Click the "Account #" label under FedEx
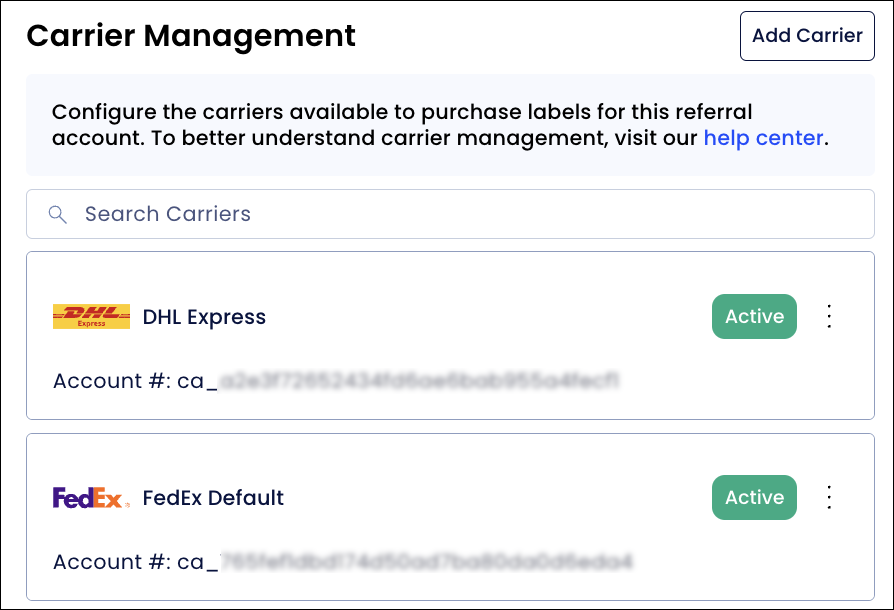The image size is (894, 610). coord(112,562)
